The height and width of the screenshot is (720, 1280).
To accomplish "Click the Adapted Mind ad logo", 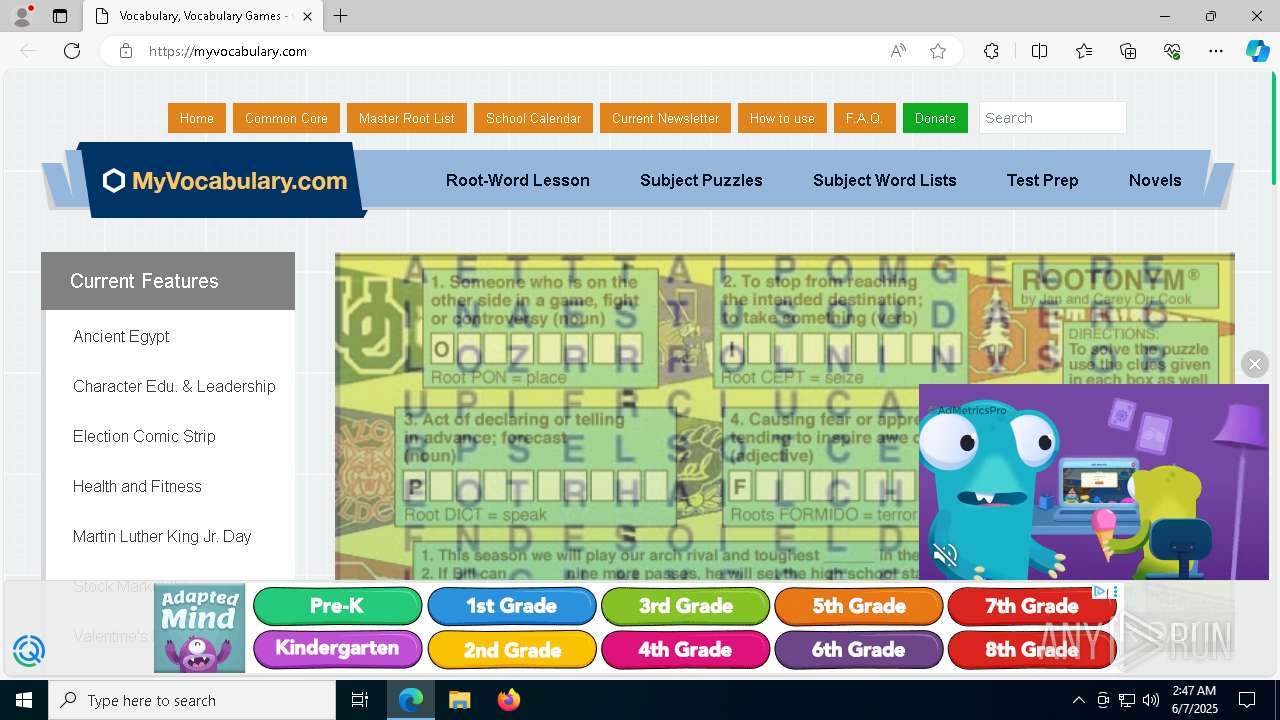I will [x=200, y=628].
